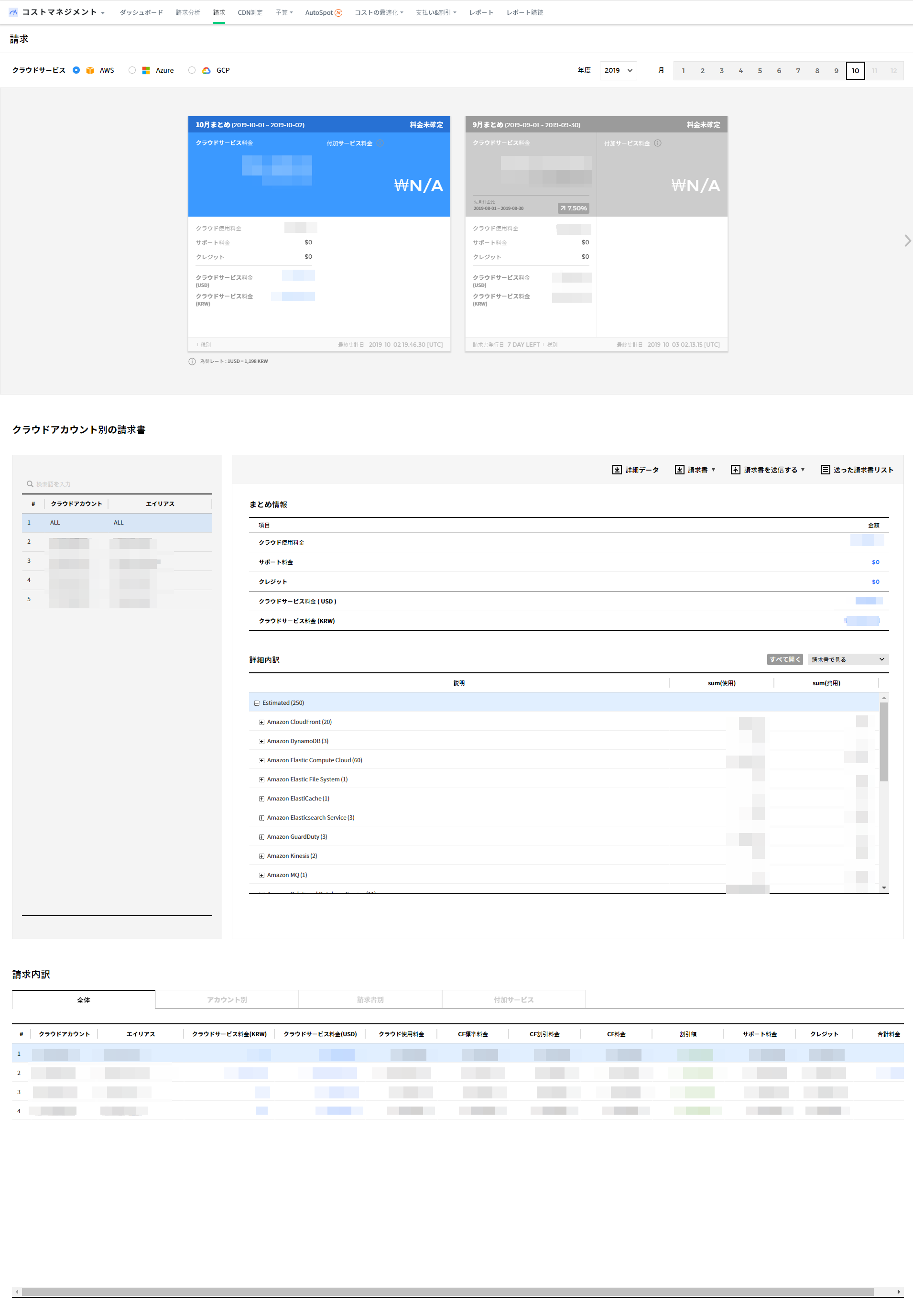The image size is (913, 1316).
Task: Open the 送った請求書リスト list icon
Action: point(825,470)
